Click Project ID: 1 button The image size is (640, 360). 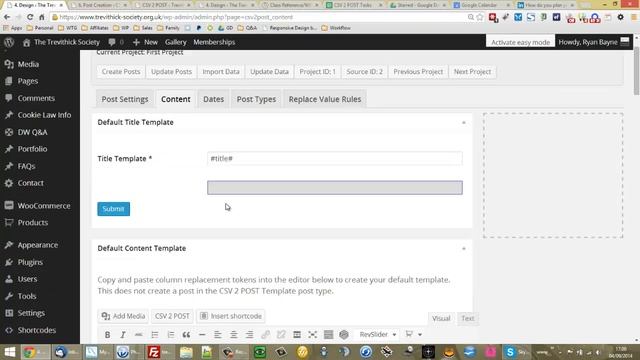[x=318, y=71]
